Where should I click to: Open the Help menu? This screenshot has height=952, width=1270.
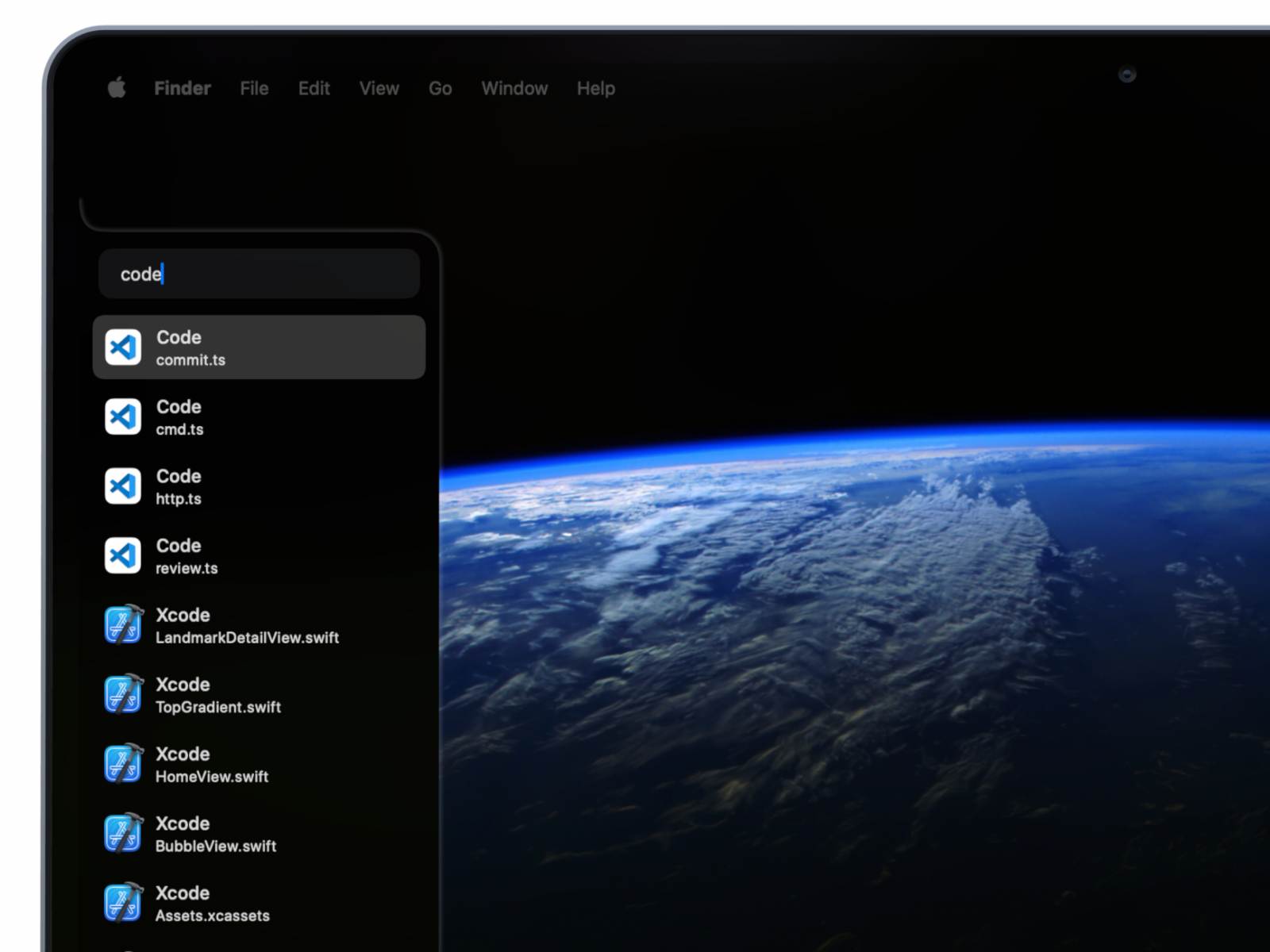(x=595, y=88)
